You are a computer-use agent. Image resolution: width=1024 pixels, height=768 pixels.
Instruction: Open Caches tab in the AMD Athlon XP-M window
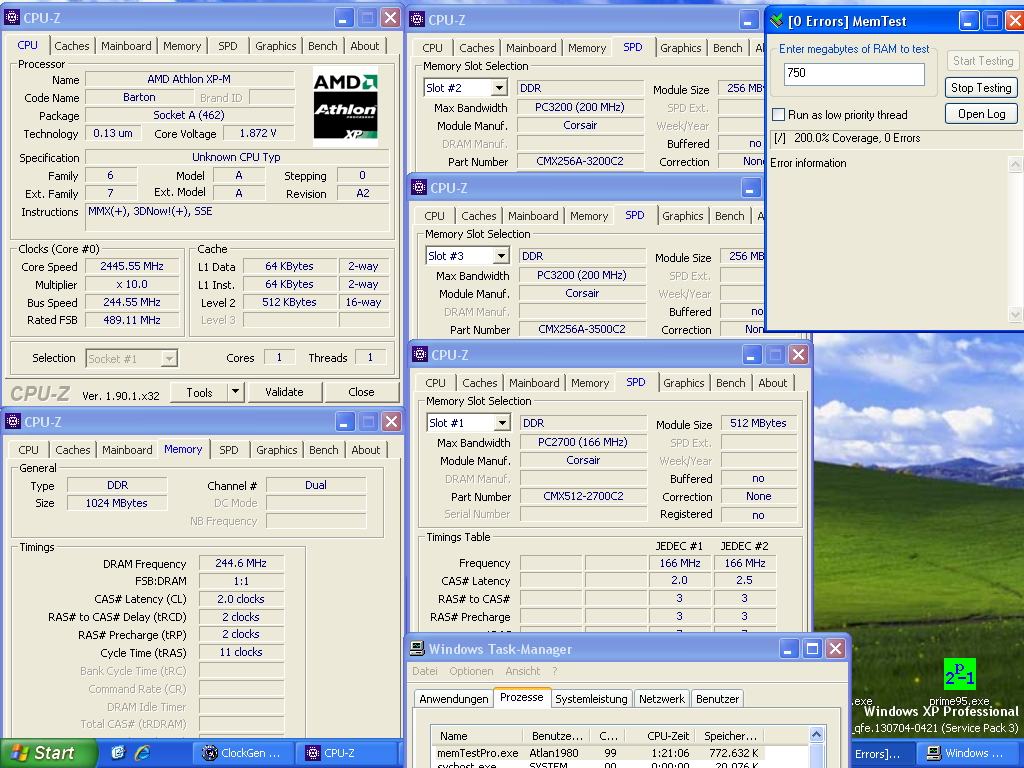[72, 46]
